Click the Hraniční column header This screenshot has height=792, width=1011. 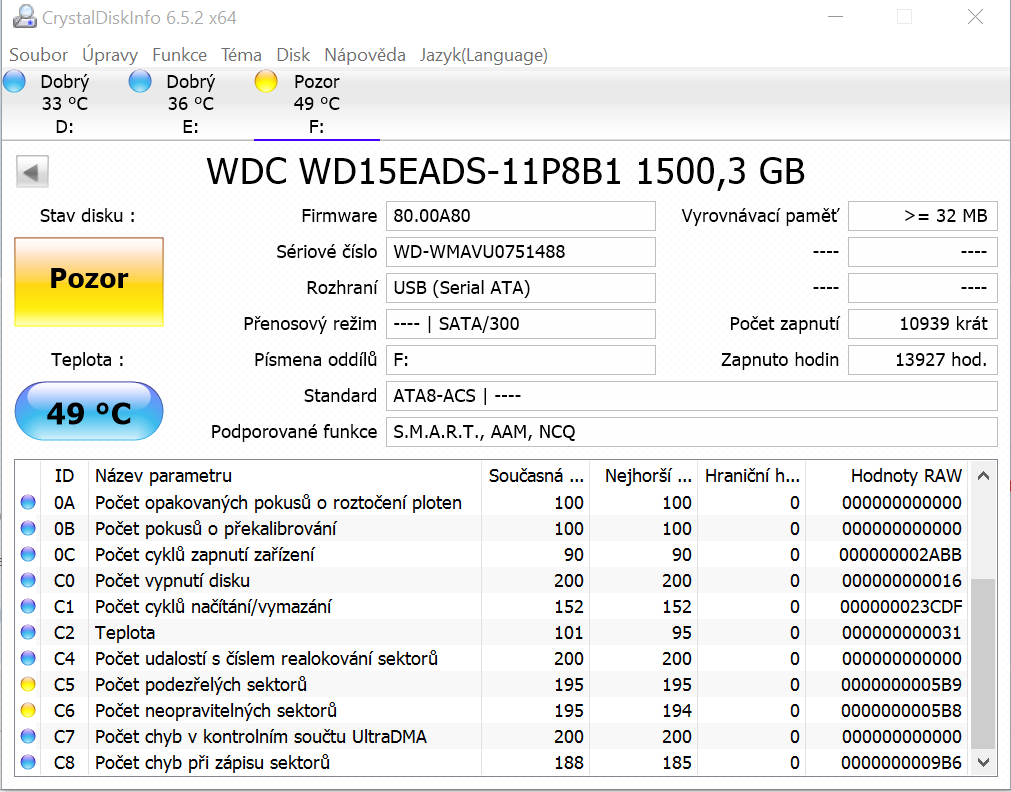(752, 476)
